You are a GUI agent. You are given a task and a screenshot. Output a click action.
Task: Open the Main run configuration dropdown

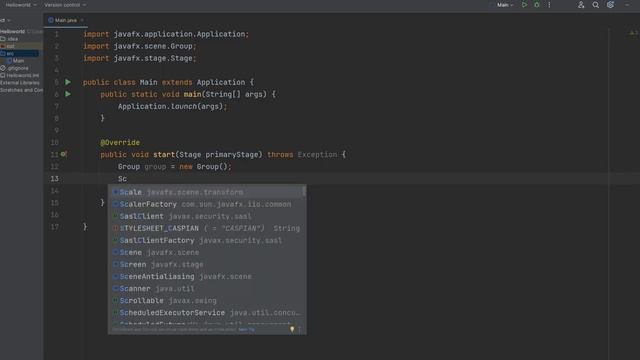click(505, 5)
